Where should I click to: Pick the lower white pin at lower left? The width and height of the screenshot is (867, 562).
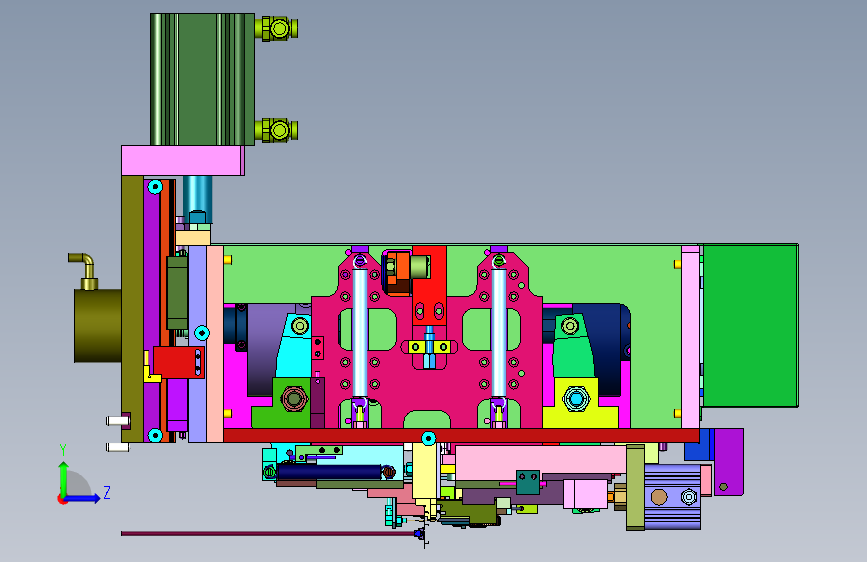pyautogui.click(x=117, y=447)
